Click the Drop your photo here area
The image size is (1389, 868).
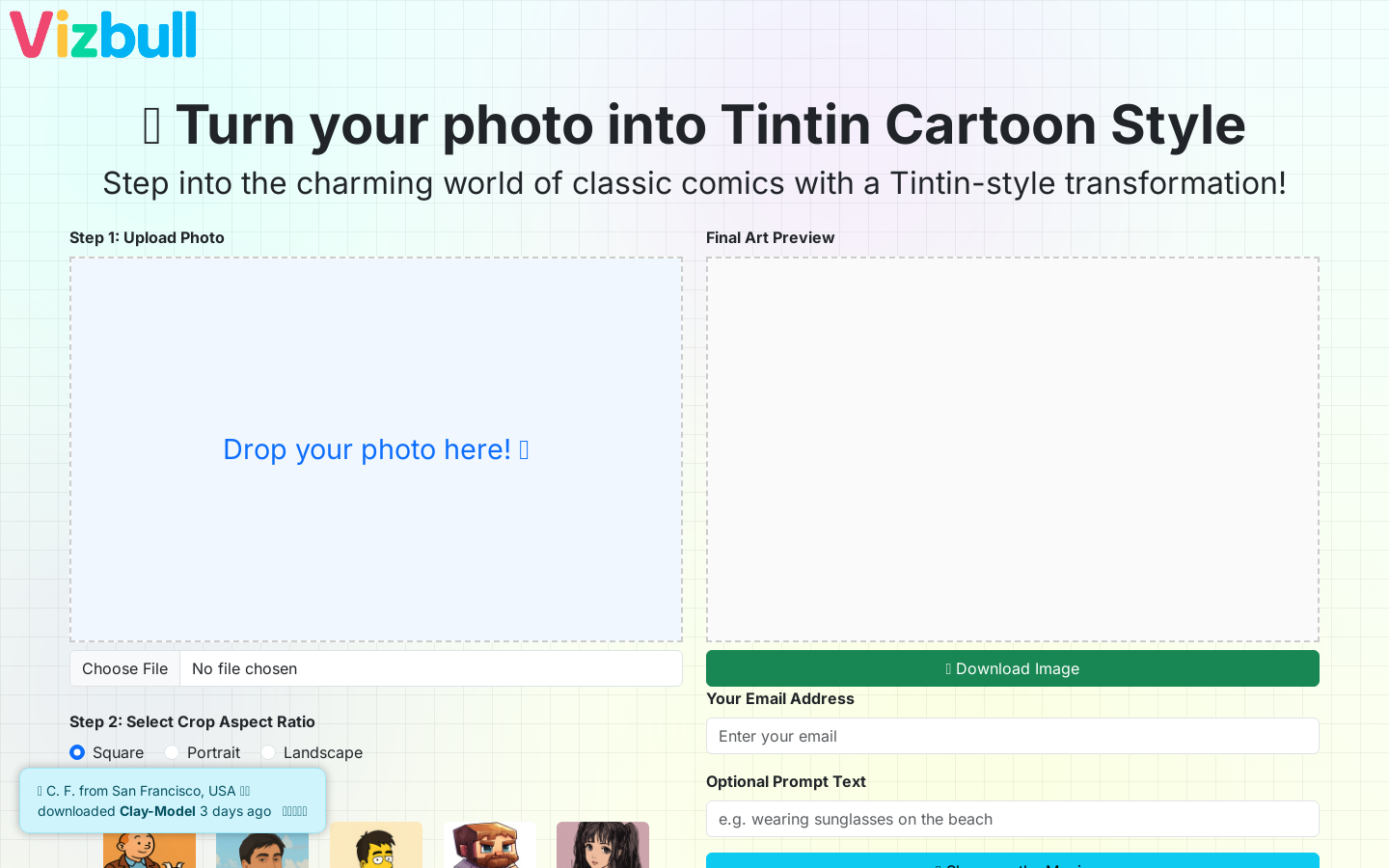(x=376, y=449)
